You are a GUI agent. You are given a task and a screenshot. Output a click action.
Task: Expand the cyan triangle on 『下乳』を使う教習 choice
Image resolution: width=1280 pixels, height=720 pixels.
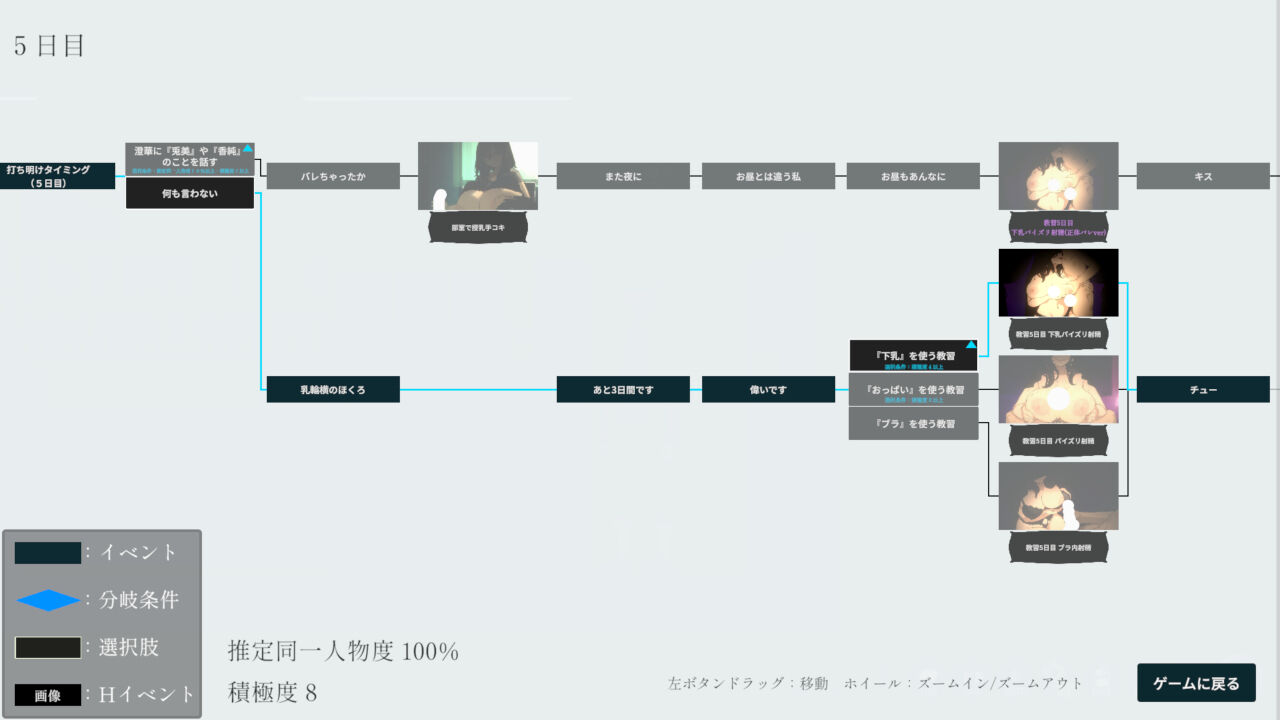tap(970, 345)
